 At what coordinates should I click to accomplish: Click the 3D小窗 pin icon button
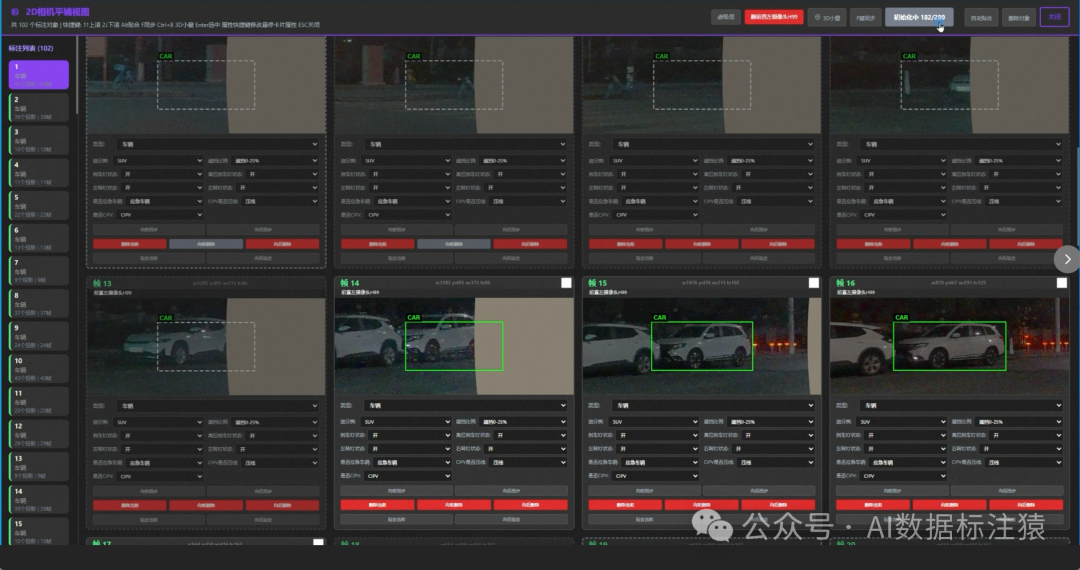click(827, 17)
